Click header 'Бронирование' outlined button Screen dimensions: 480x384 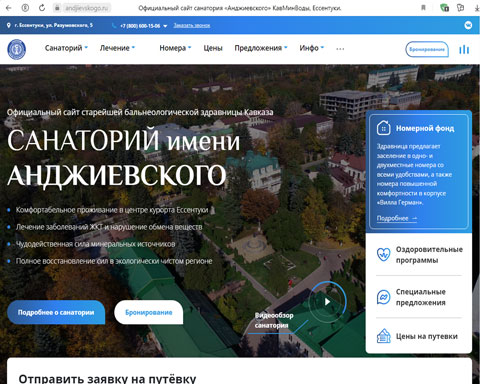(427, 49)
